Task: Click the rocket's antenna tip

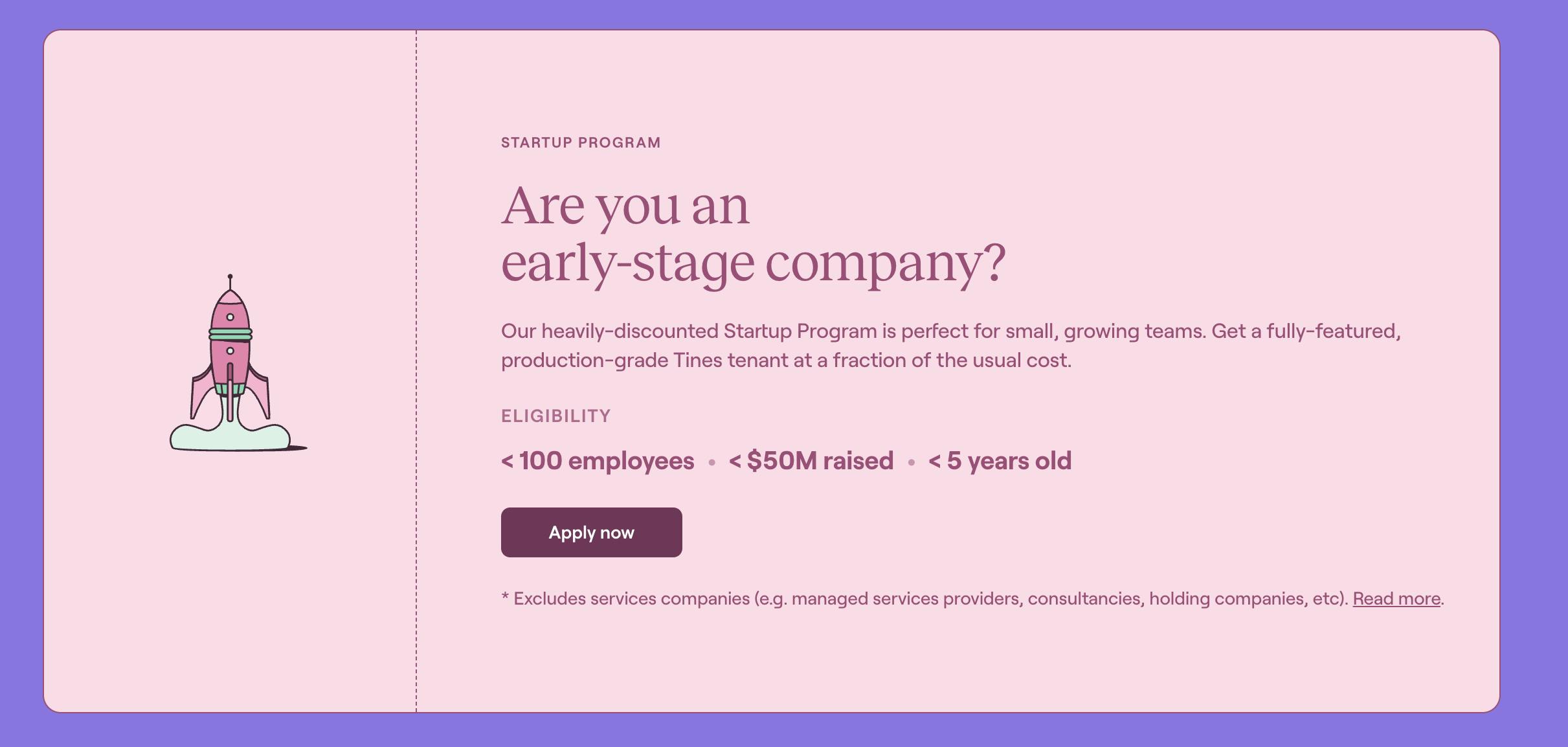Action: pyautogui.click(x=230, y=276)
